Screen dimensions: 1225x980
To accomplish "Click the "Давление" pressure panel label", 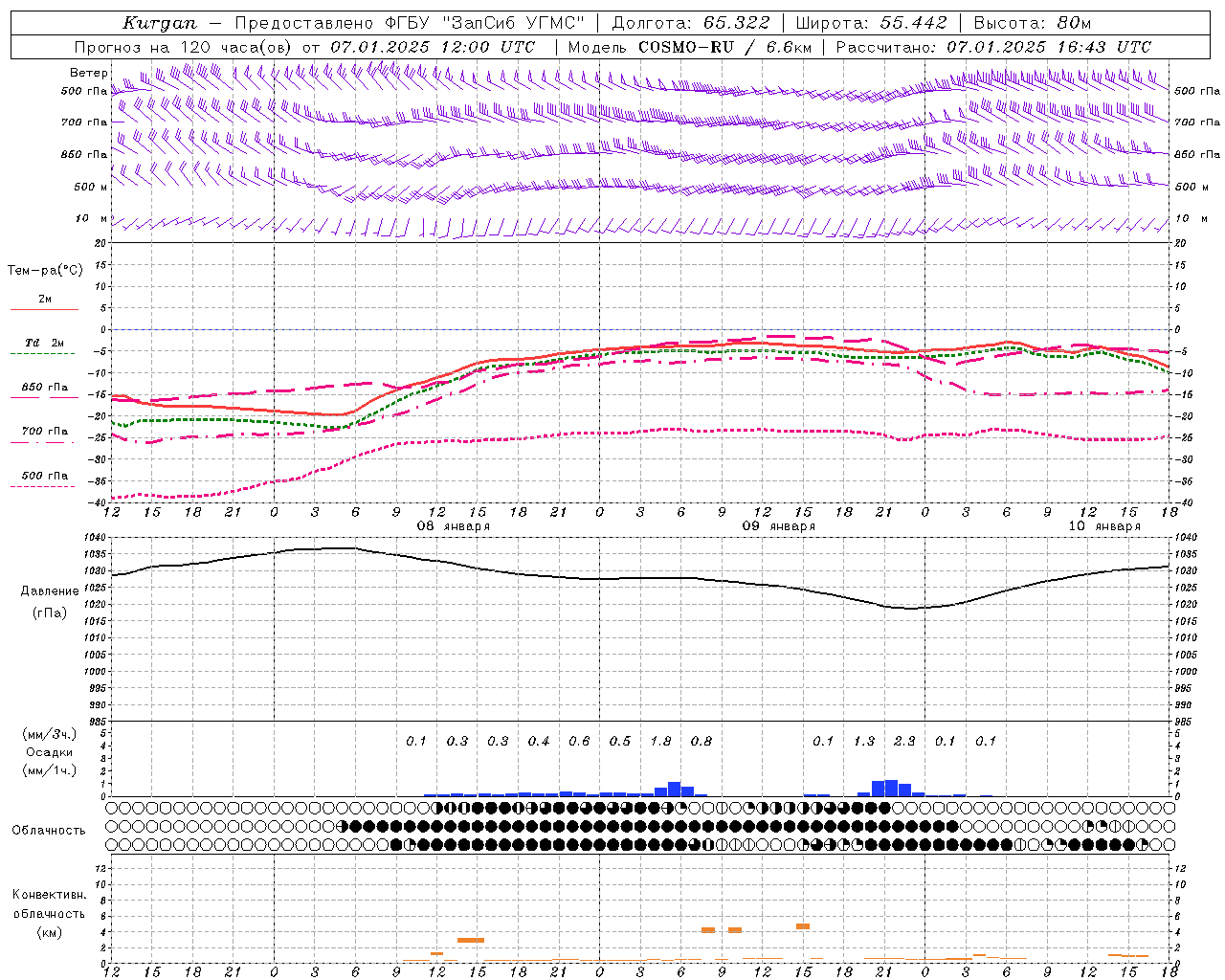I will point(50,591).
